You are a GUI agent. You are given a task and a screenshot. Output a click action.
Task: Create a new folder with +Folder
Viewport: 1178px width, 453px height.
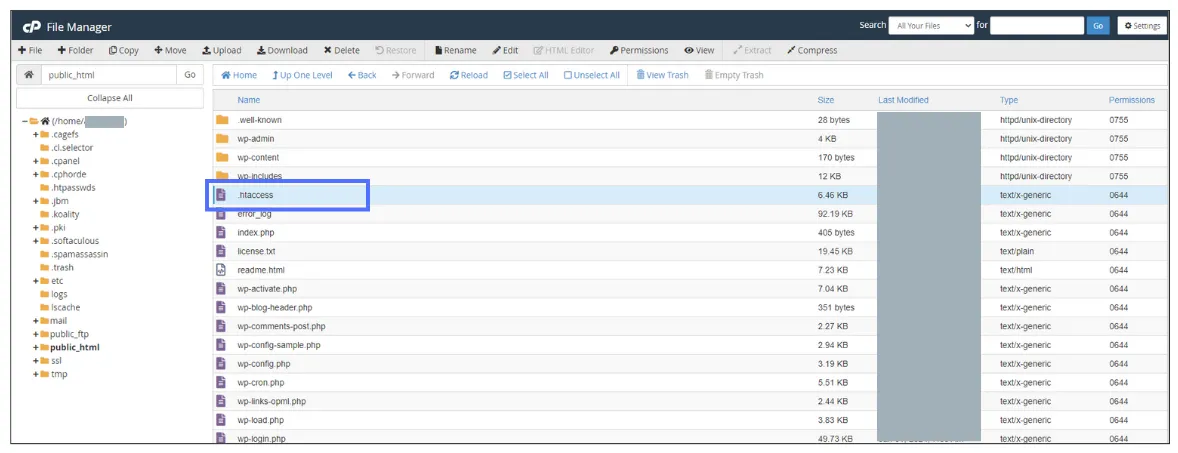(x=75, y=50)
